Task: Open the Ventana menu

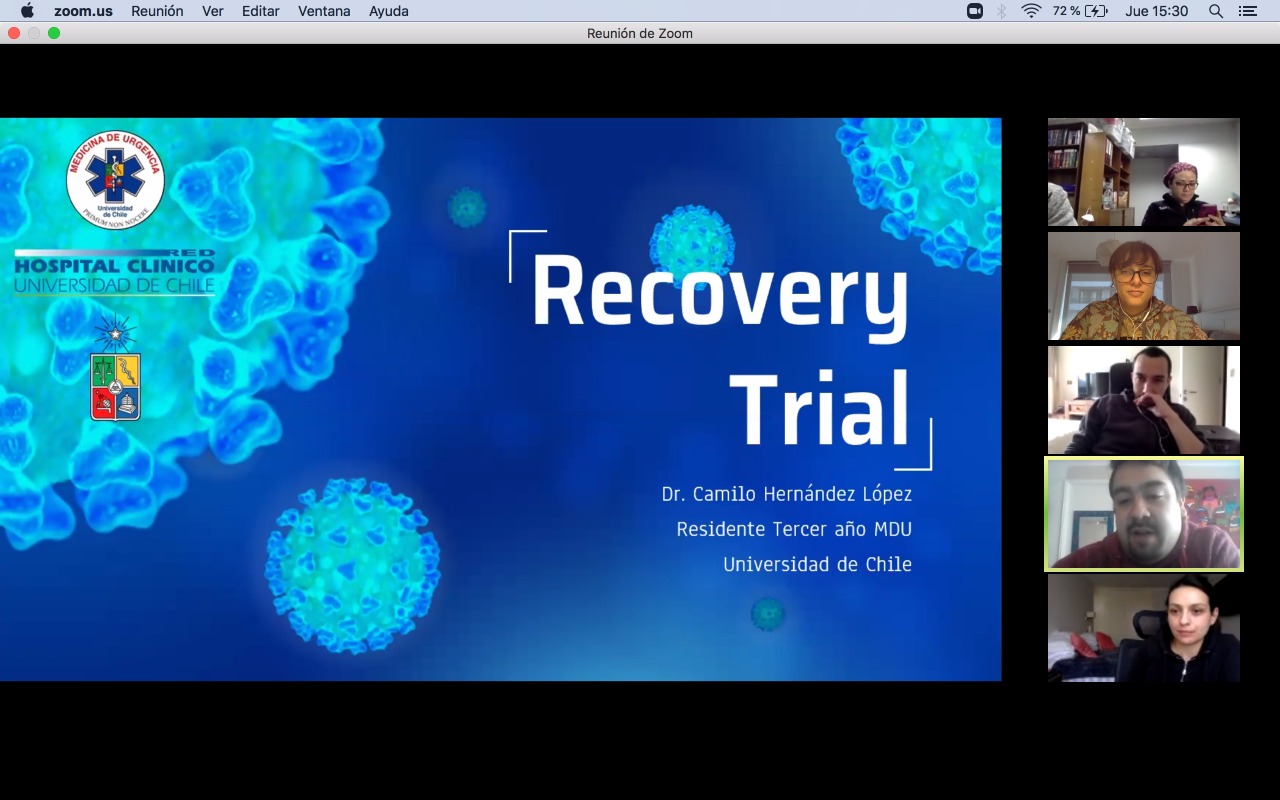Action: coord(324,11)
